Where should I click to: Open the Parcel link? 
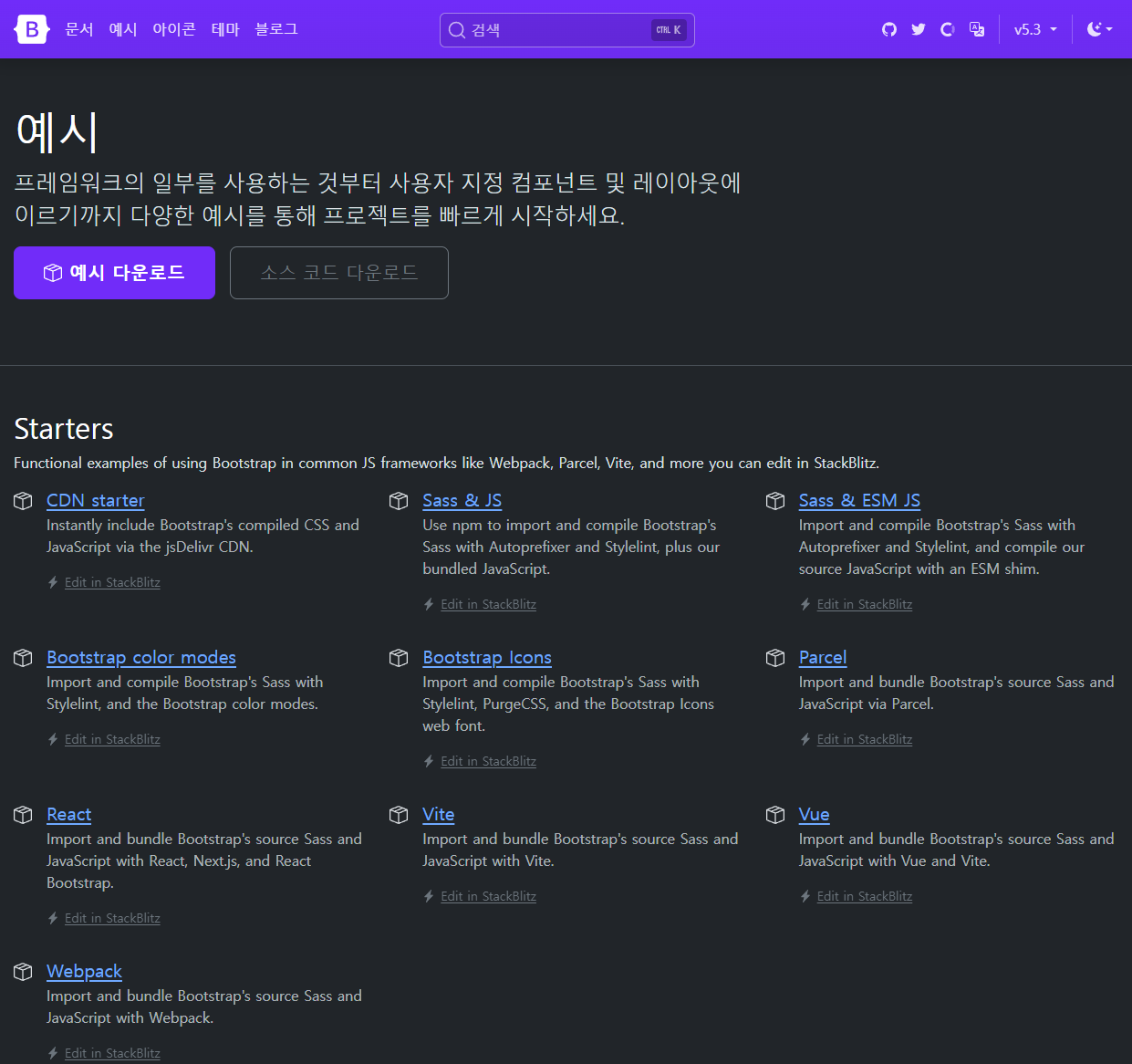point(823,657)
